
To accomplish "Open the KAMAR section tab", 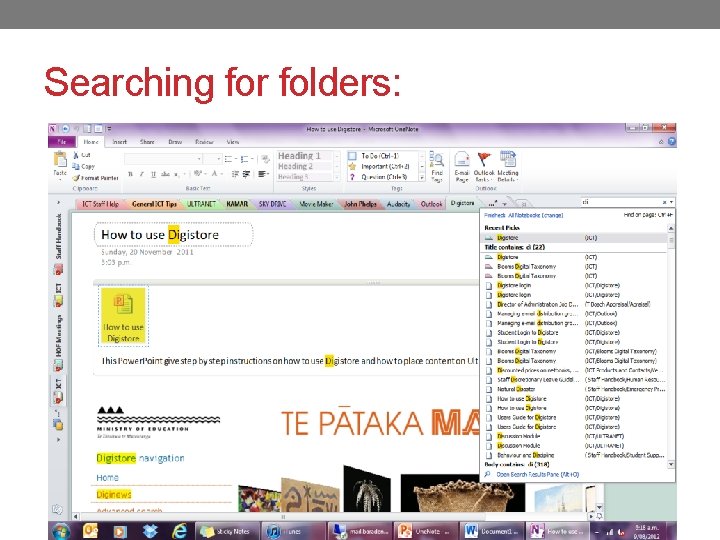I will [x=237, y=204].
